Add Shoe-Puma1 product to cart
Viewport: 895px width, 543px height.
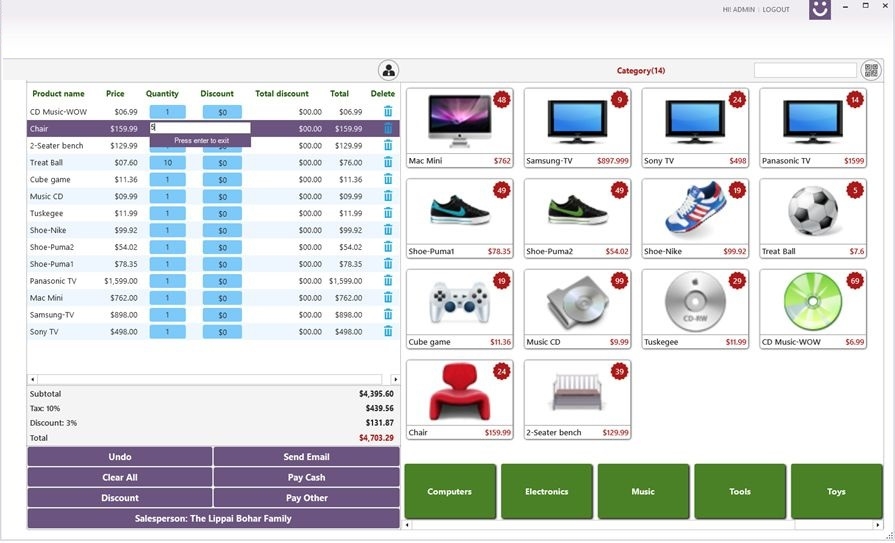[459, 218]
